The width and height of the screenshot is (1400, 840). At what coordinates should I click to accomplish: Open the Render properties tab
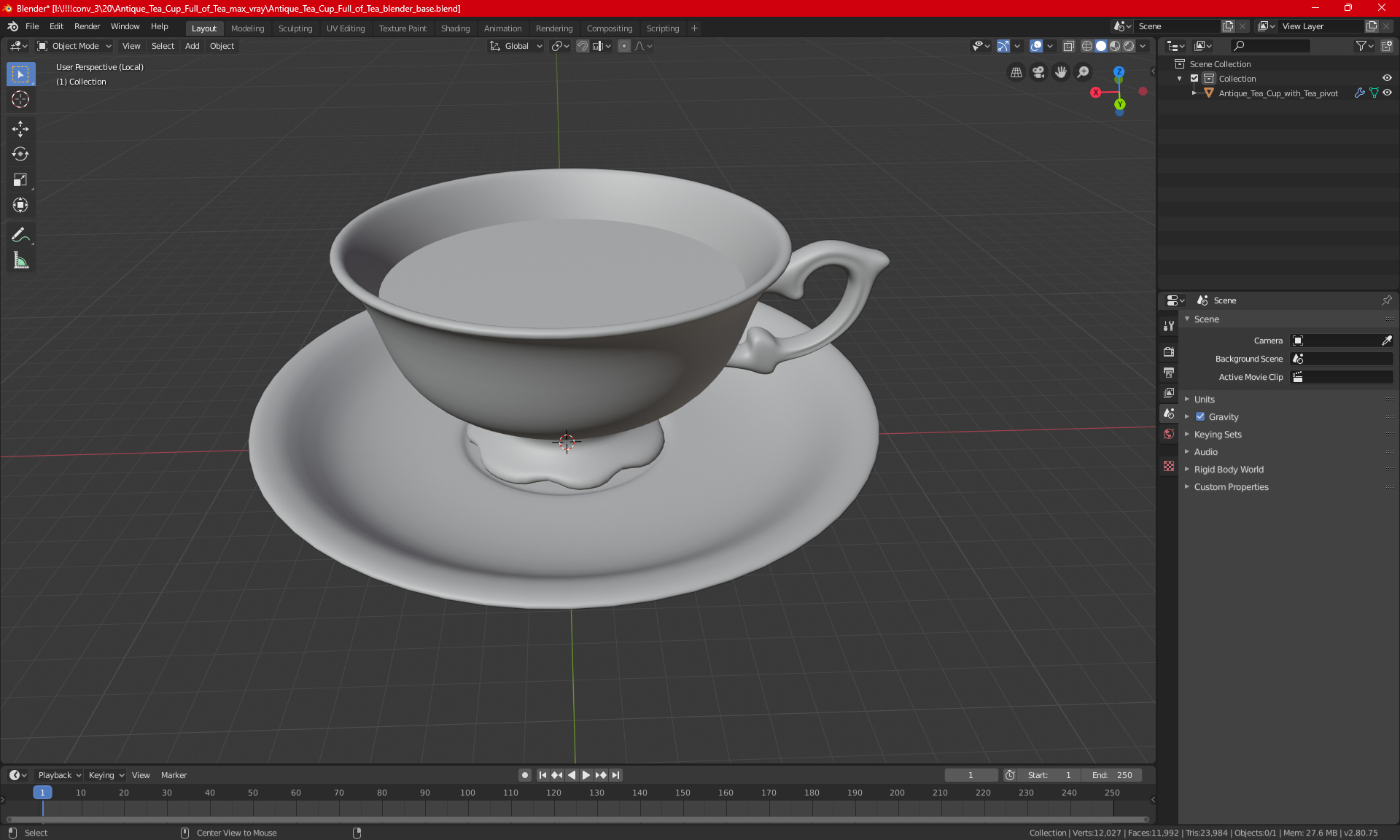click(1169, 351)
